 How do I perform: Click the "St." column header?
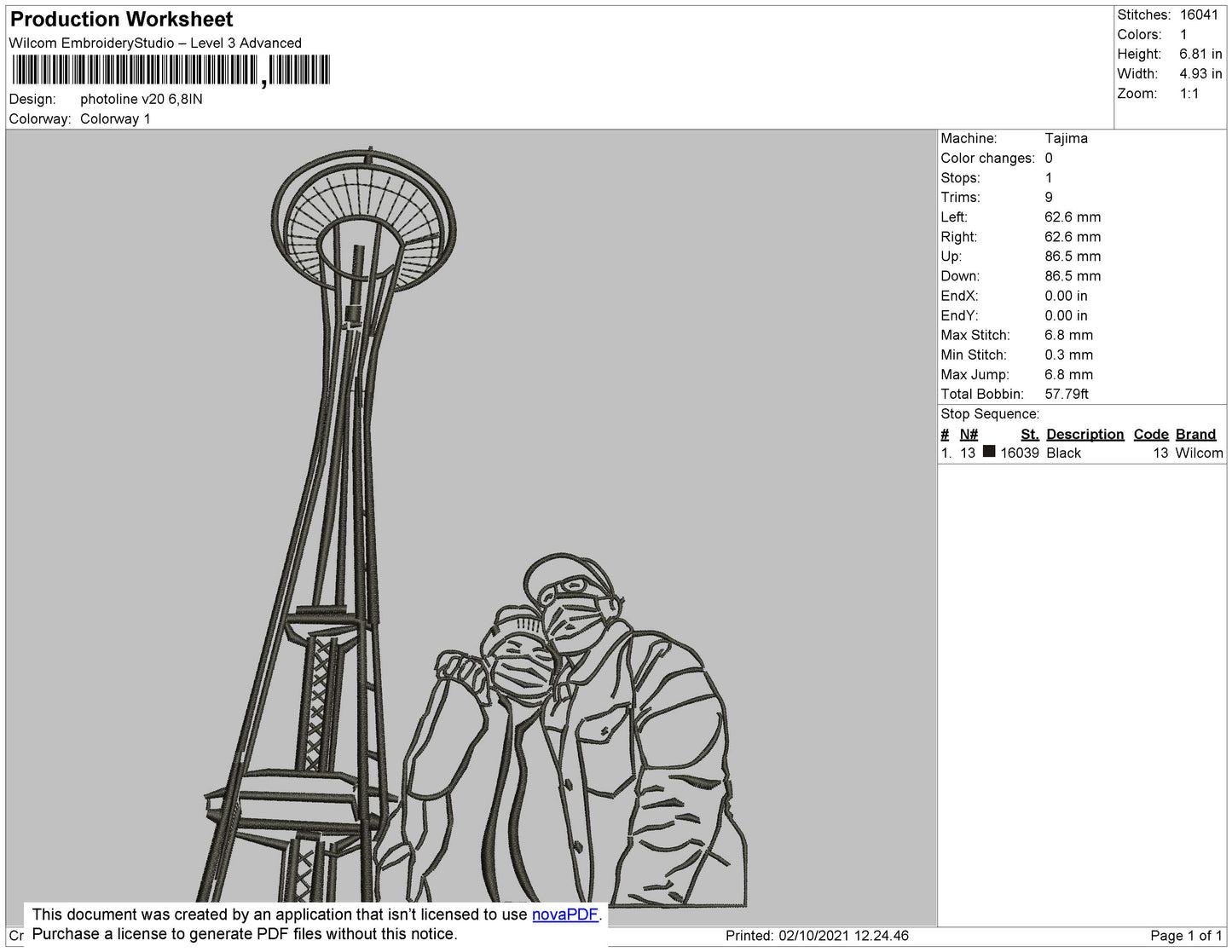click(1030, 435)
